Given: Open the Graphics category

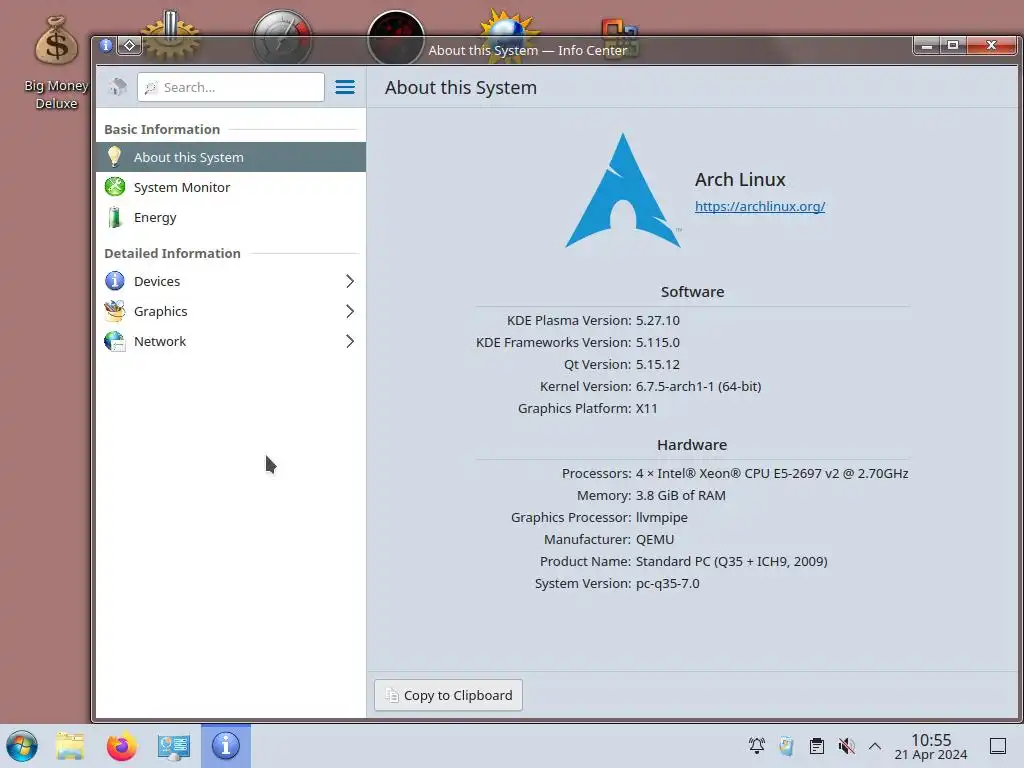Looking at the screenshot, I should pos(231,312).
